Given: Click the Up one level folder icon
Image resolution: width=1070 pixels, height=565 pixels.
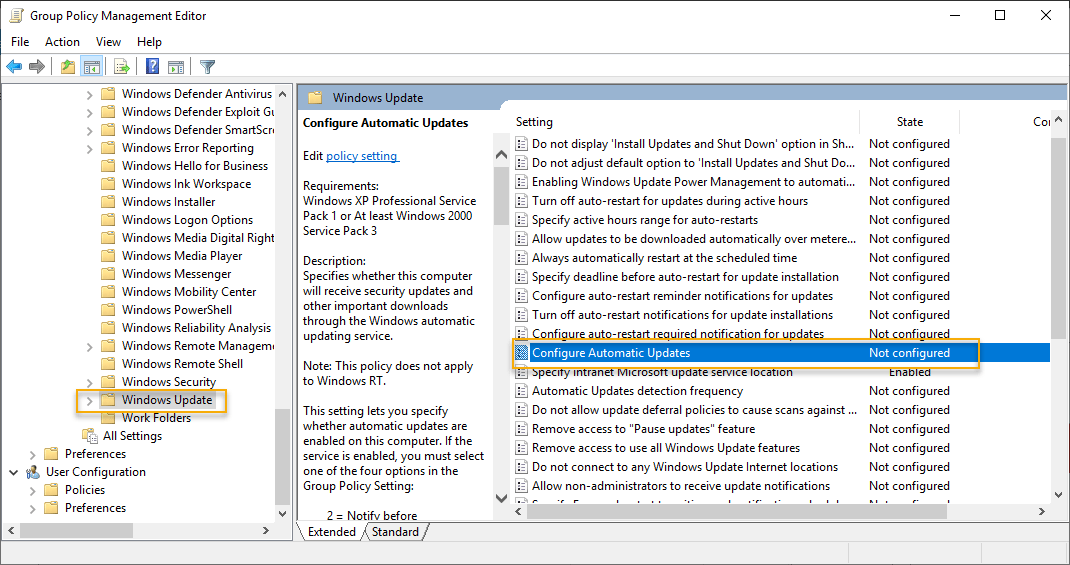Looking at the screenshot, I should [68, 66].
